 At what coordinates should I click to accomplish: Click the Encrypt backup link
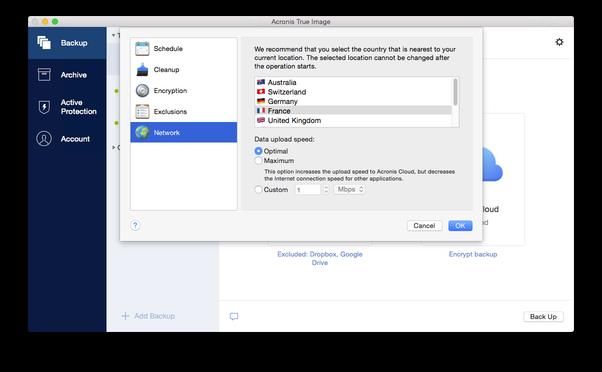pyautogui.click(x=473, y=254)
